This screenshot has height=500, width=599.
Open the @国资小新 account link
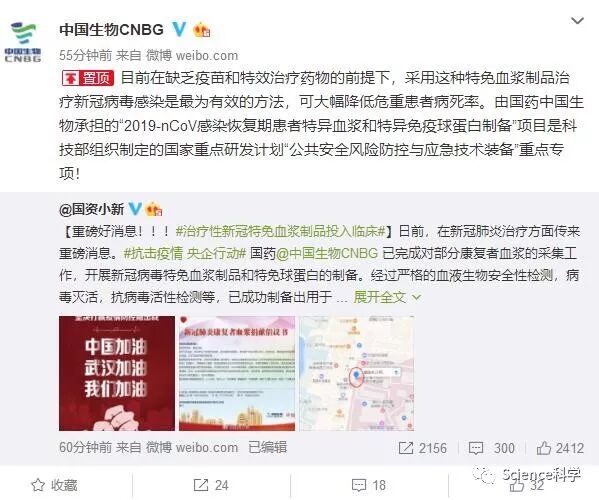92,209
